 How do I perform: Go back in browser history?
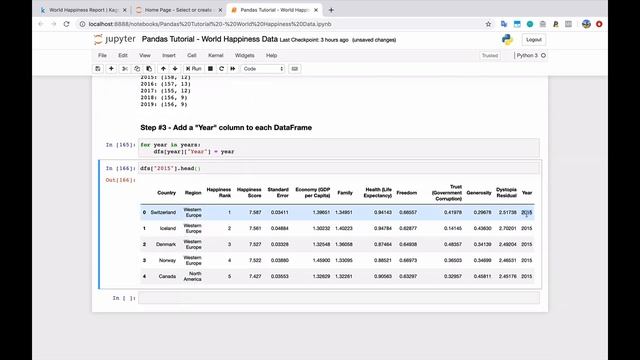(x=41, y=24)
